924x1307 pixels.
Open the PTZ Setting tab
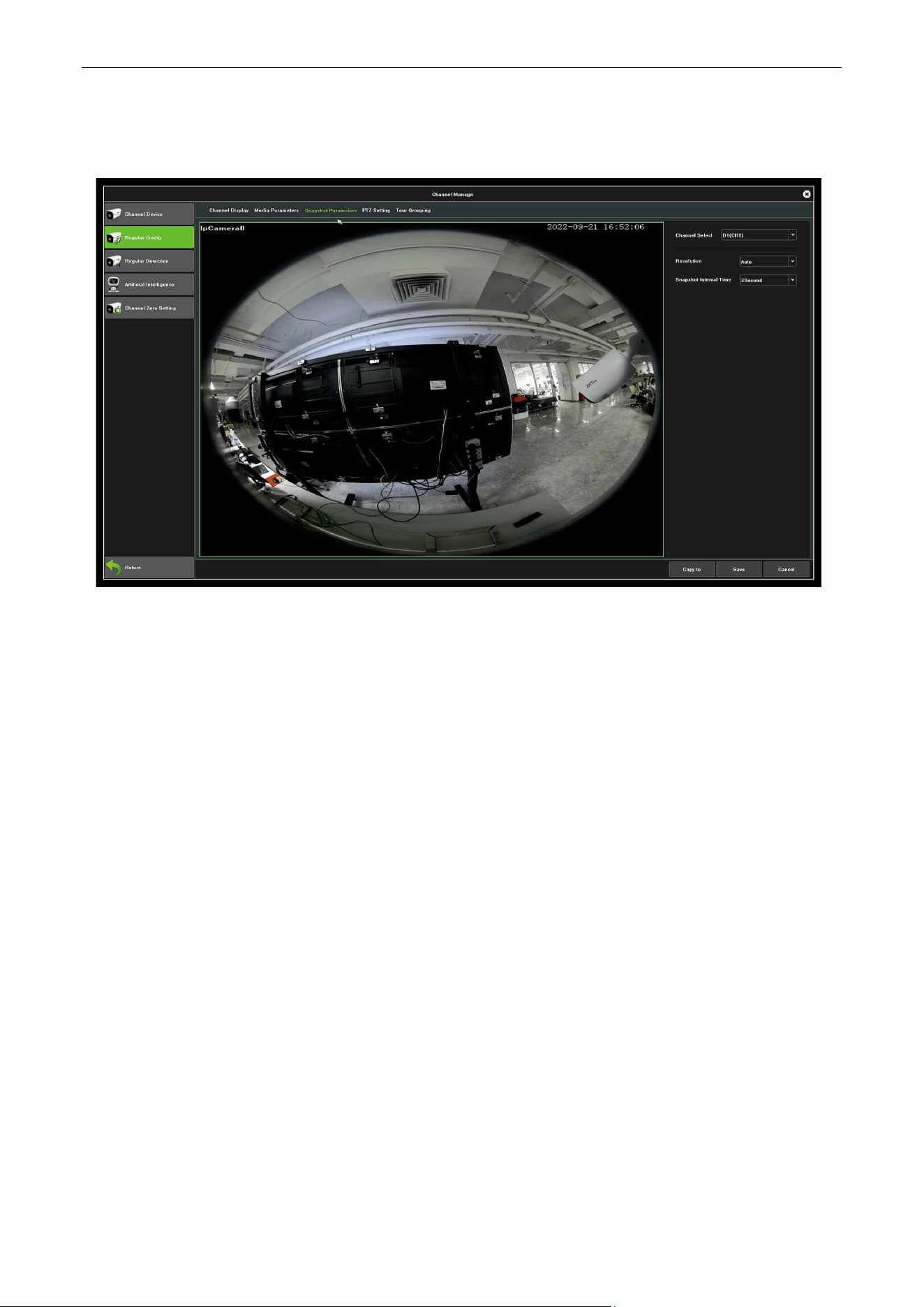point(376,210)
